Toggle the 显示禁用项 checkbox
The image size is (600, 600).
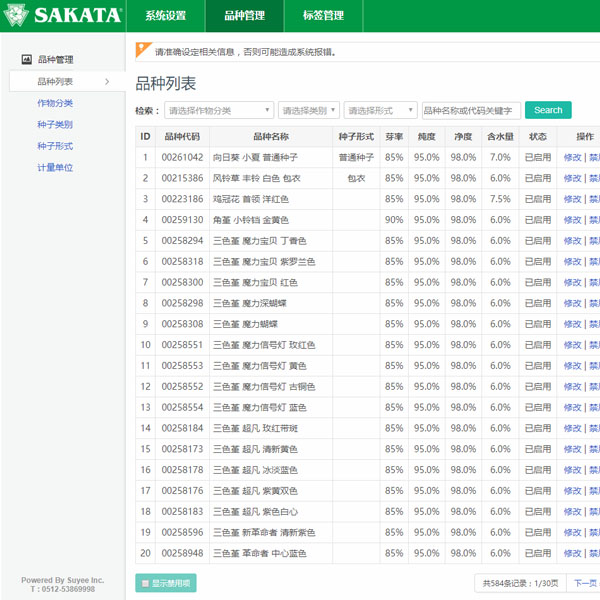click(x=146, y=583)
